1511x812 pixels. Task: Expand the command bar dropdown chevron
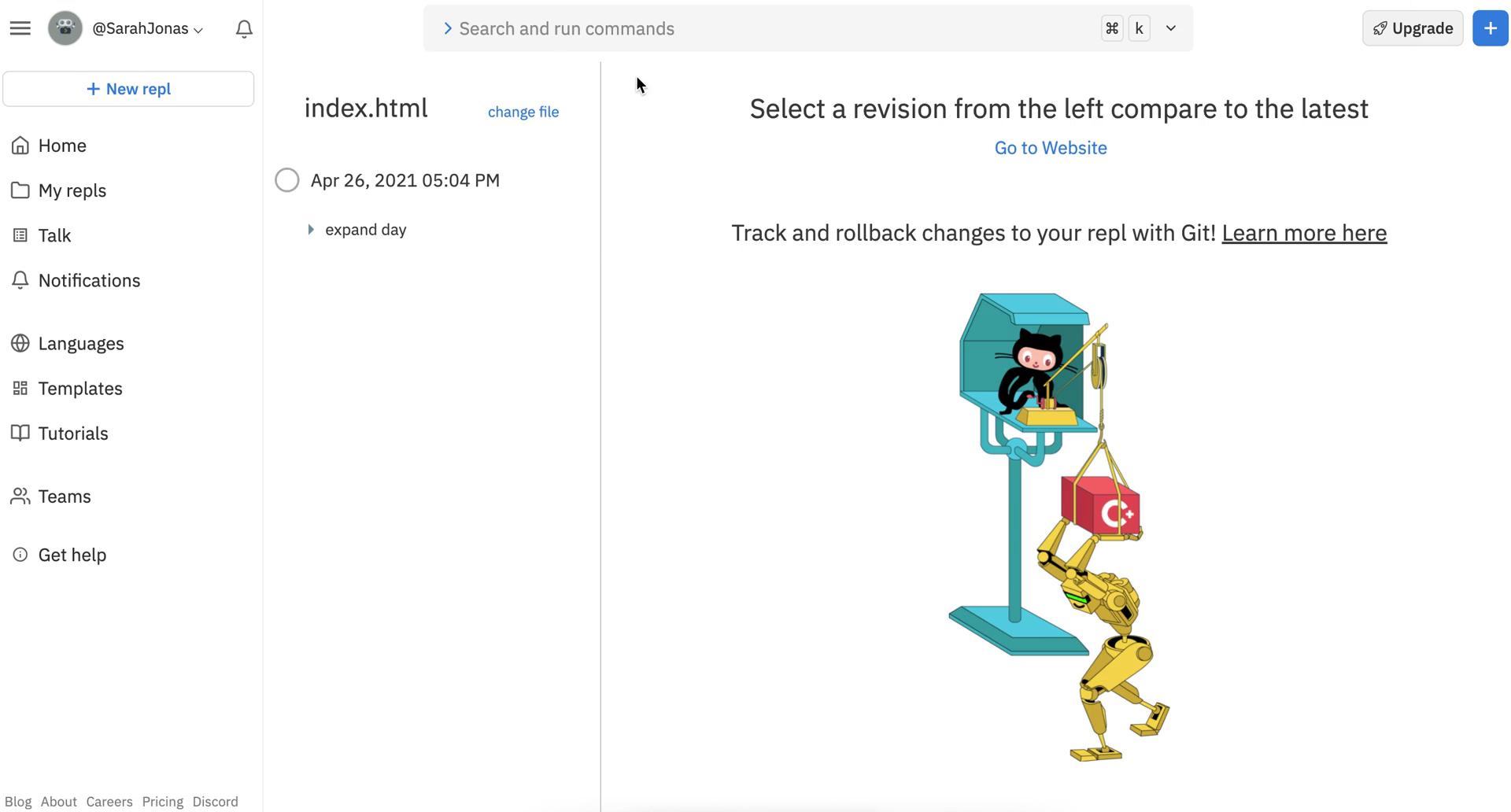(1170, 28)
